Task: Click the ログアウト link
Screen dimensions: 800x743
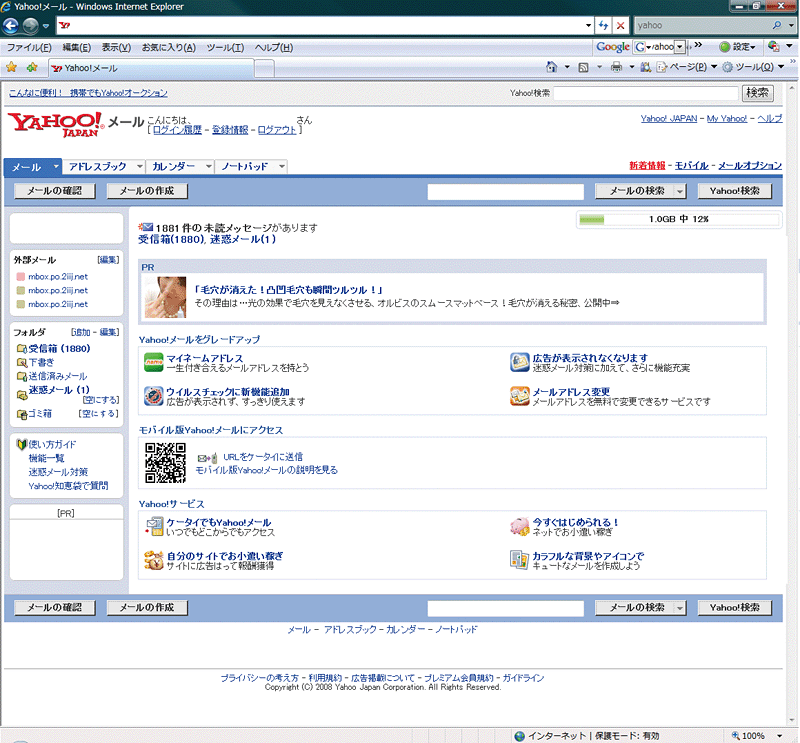Action: [277, 130]
